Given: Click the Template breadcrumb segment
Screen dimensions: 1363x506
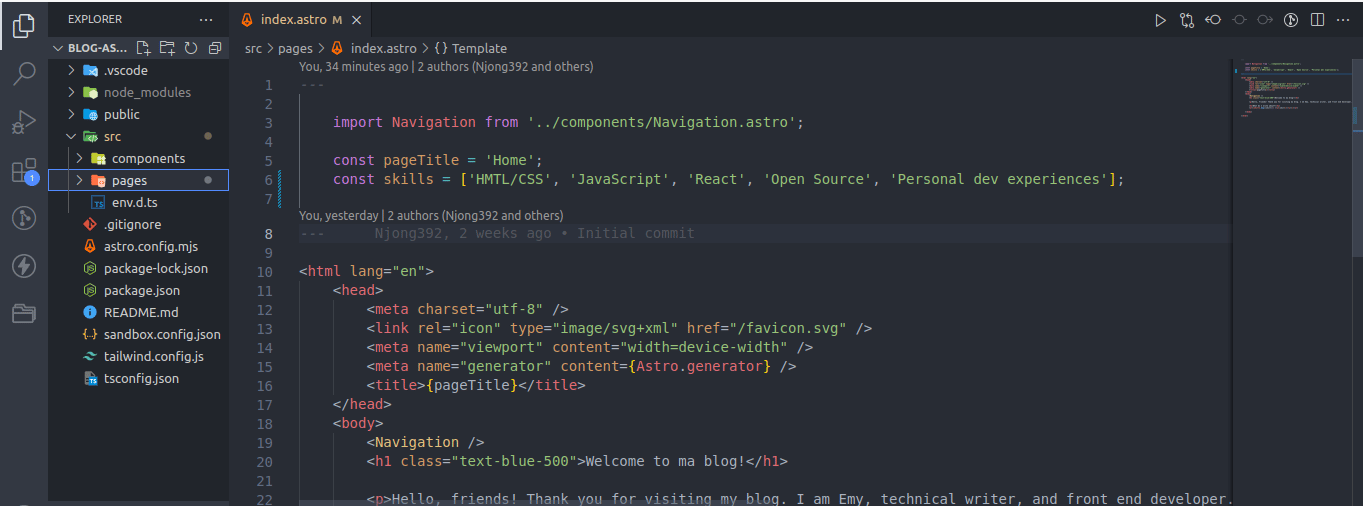Looking at the screenshot, I should tap(479, 48).
